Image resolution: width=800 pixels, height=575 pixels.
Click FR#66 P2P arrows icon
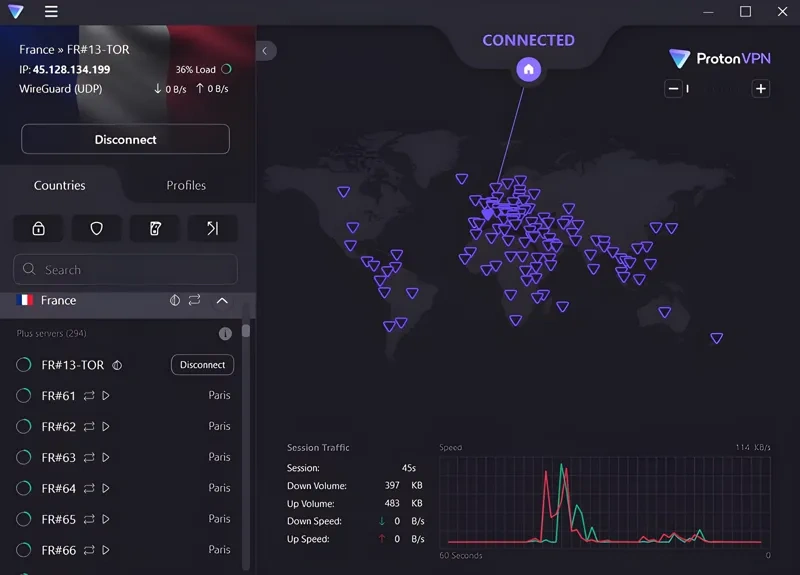point(89,550)
